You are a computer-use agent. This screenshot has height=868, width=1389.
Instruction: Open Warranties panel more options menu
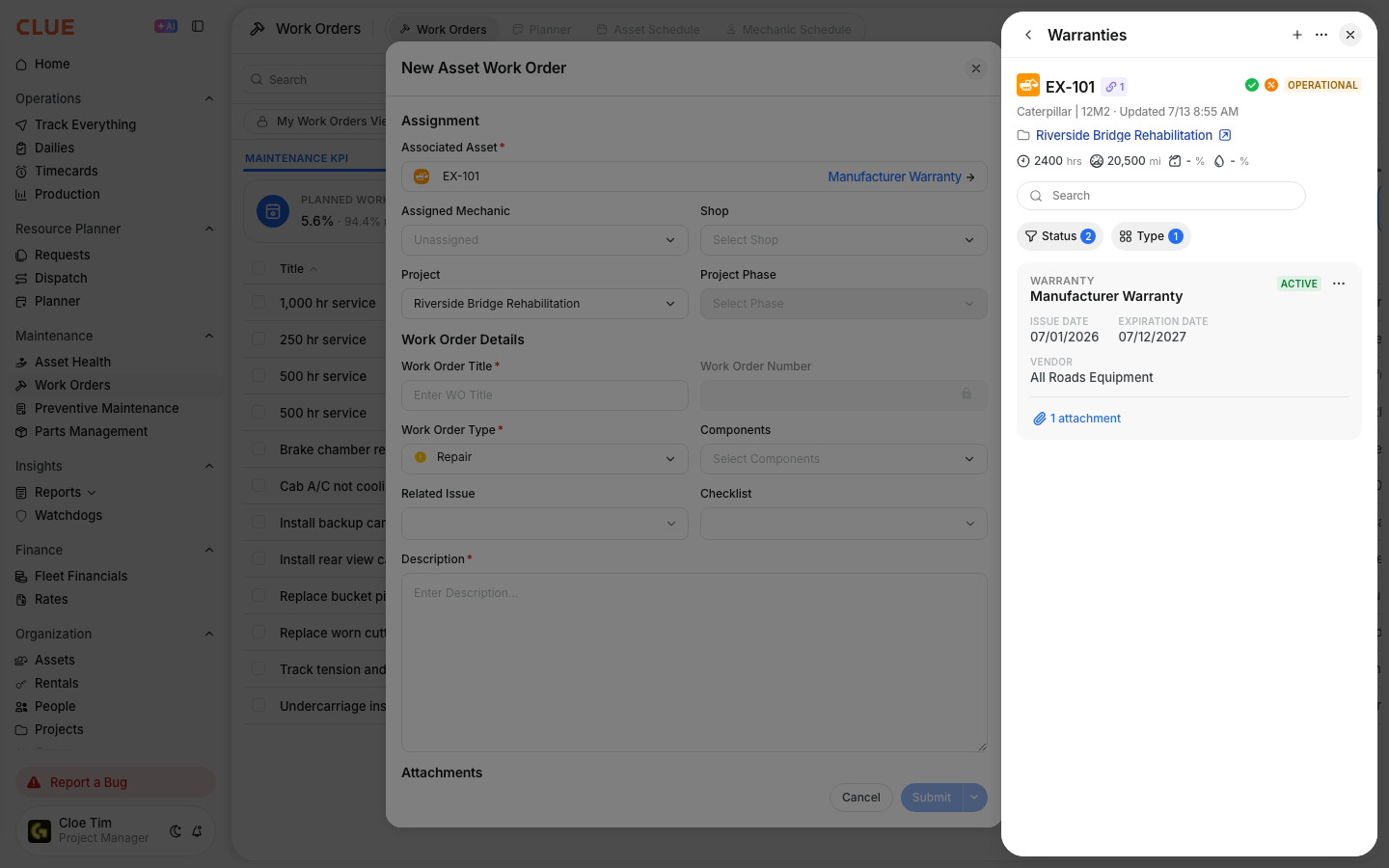point(1321,35)
